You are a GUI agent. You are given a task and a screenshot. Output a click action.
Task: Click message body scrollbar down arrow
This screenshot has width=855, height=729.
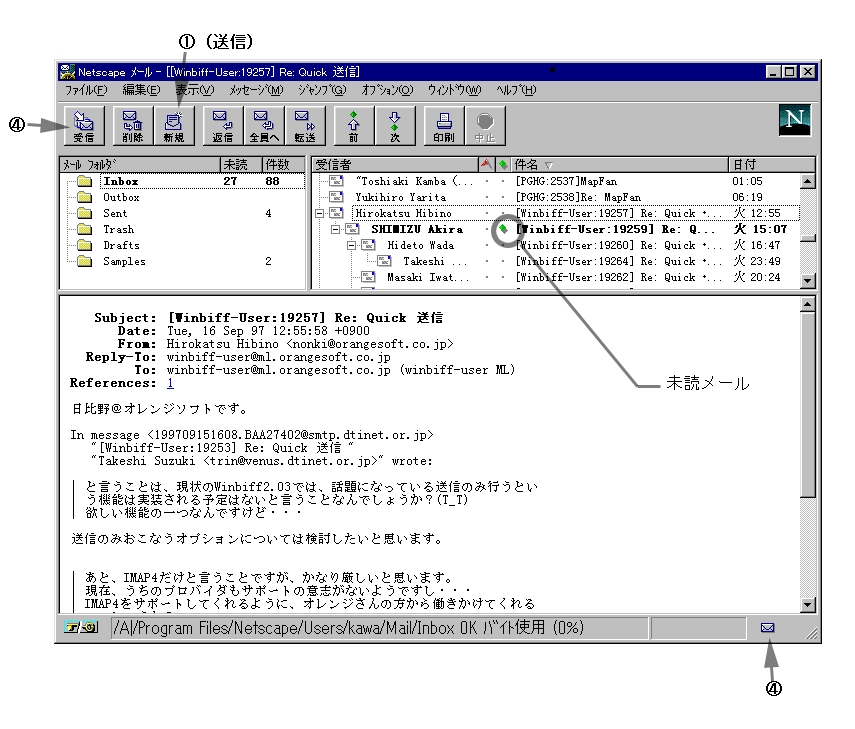point(808,605)
